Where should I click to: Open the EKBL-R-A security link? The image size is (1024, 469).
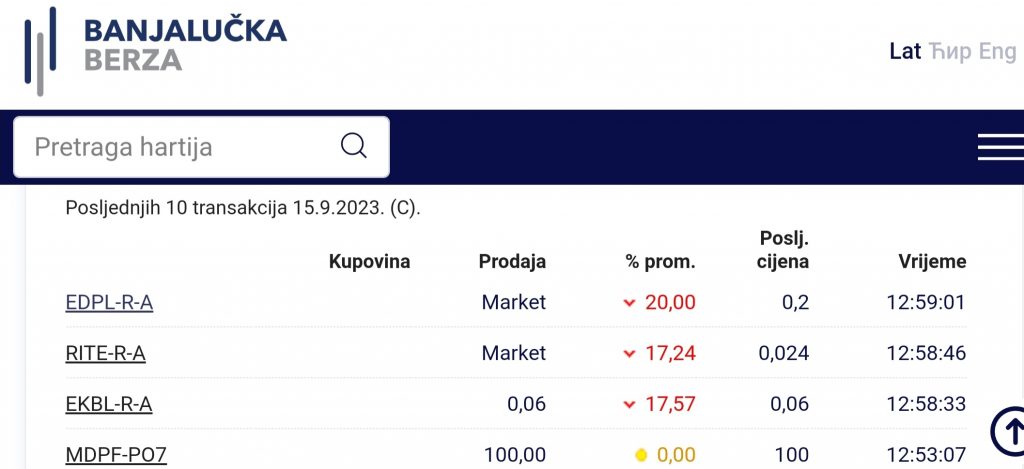109,404
